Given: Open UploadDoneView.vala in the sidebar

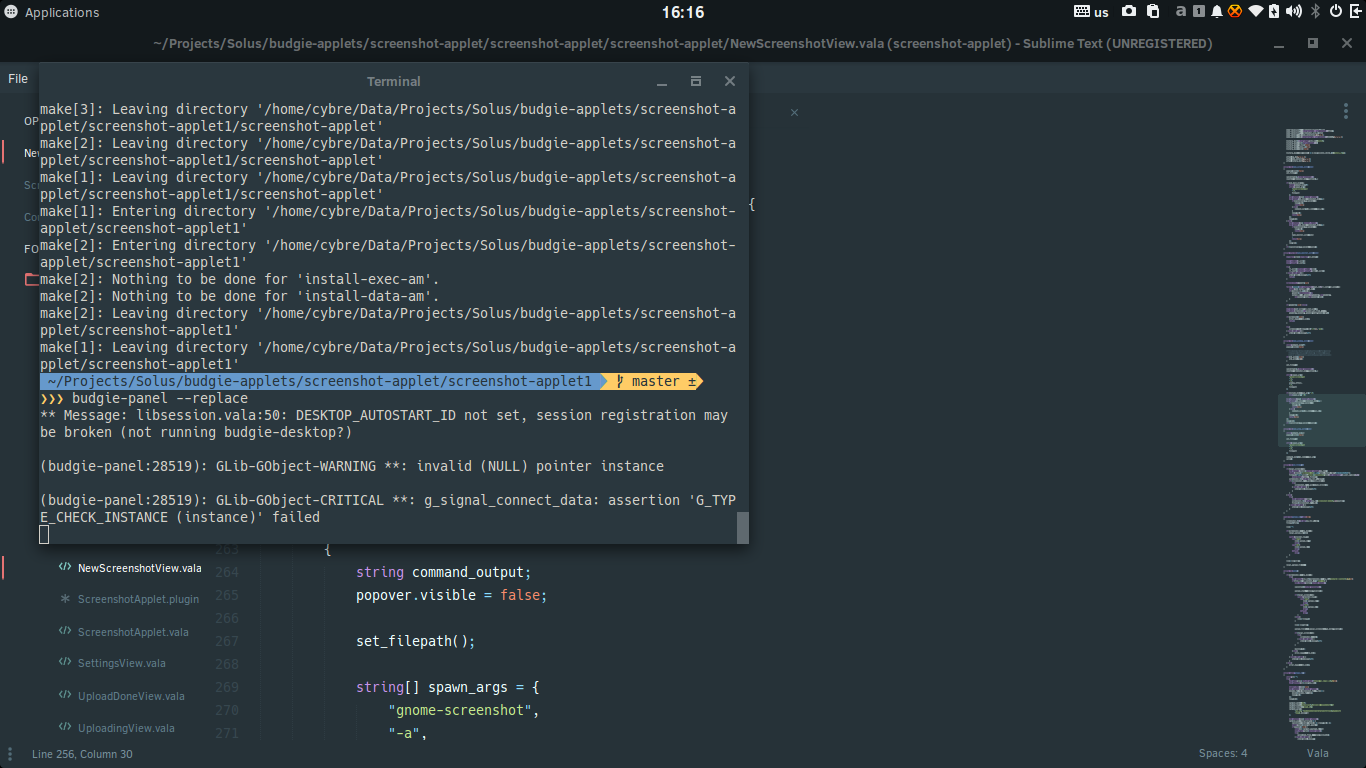Looking at the screenshot, I should (x=131, y=696).
